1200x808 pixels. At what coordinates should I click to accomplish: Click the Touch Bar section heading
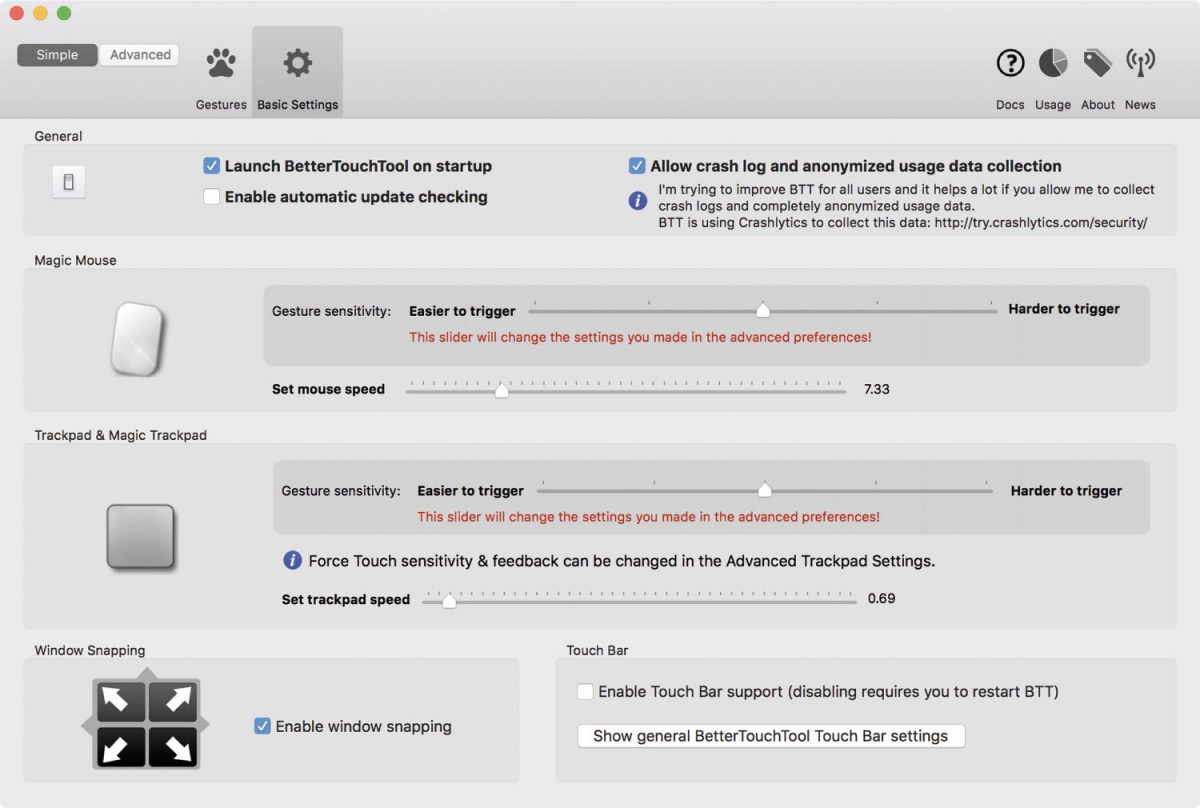[x=597, y=650]
